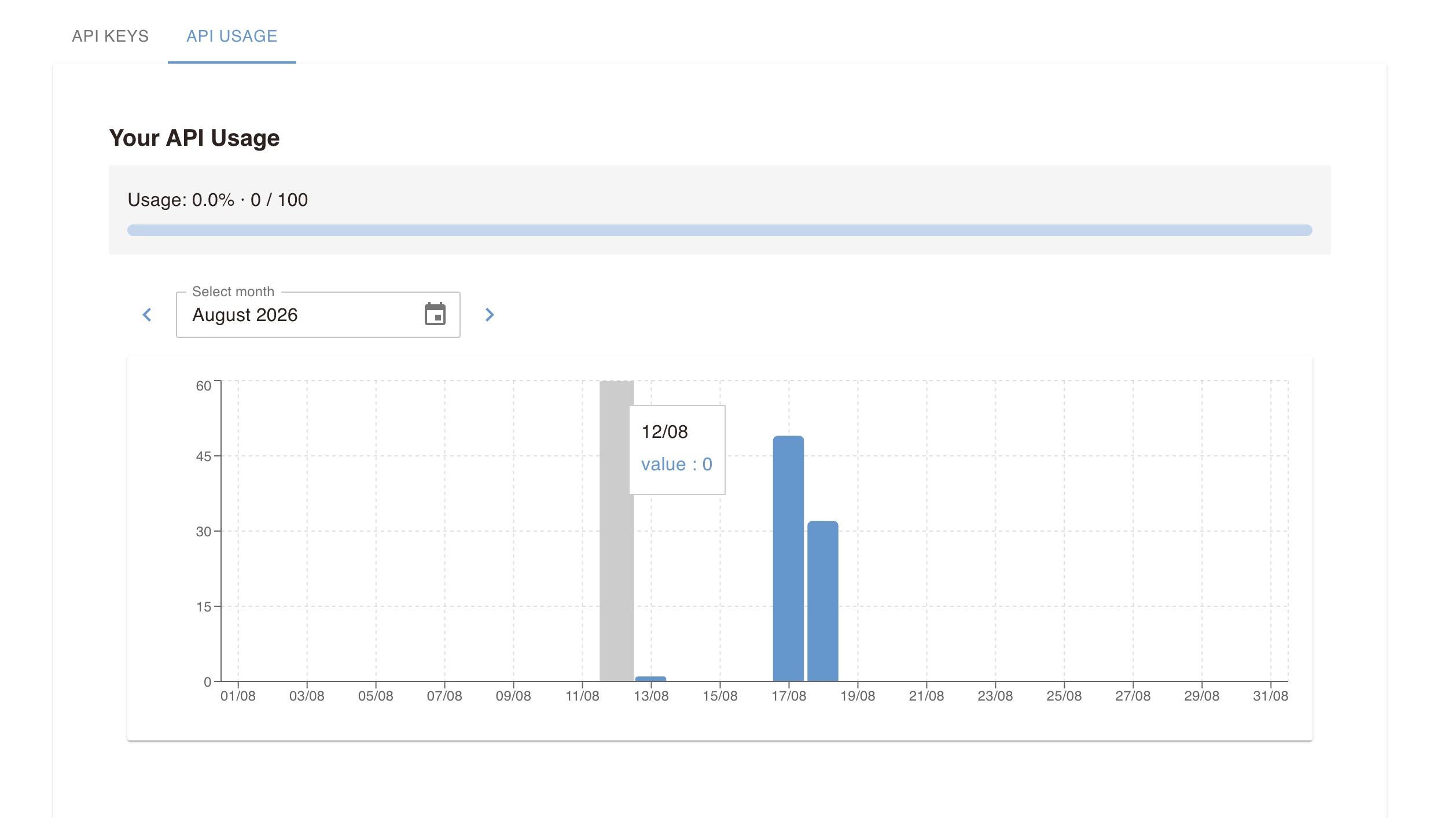Click the '15' y-axis label
The width and height of the screenshot is (1456, 818).
pyautogui.click(x=204, y=607)
